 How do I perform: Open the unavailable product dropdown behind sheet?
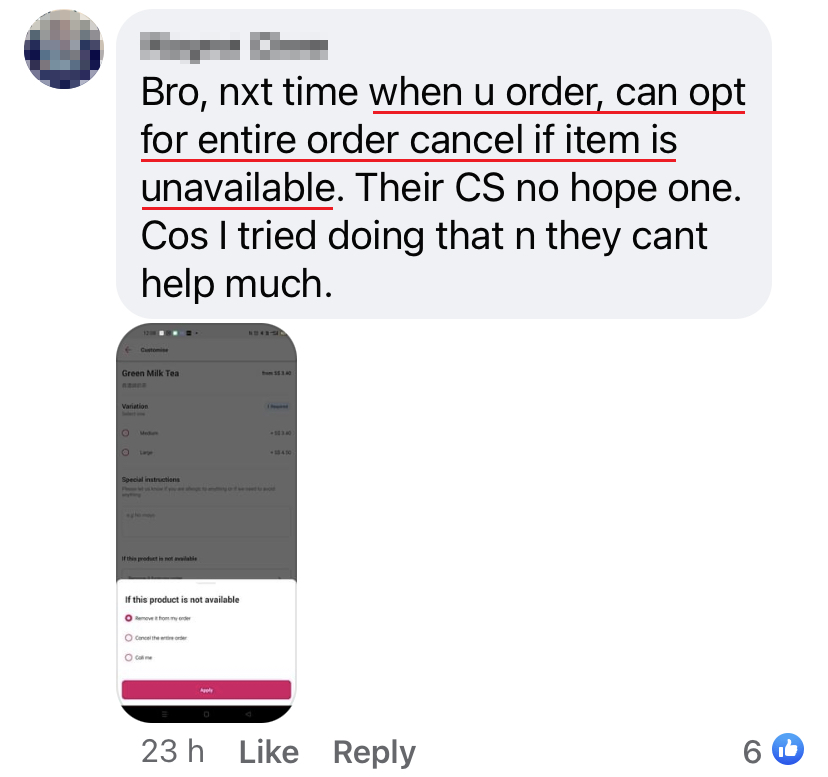206,575
